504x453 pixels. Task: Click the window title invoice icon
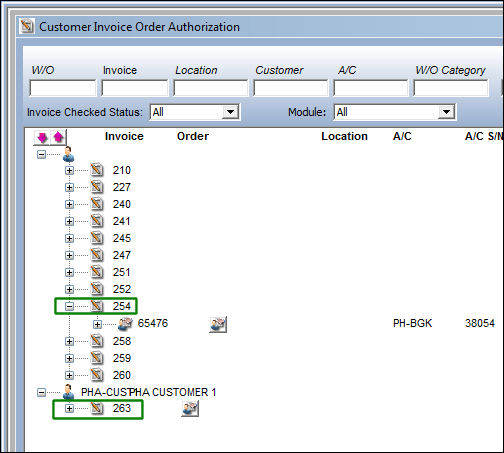point(27,26)
